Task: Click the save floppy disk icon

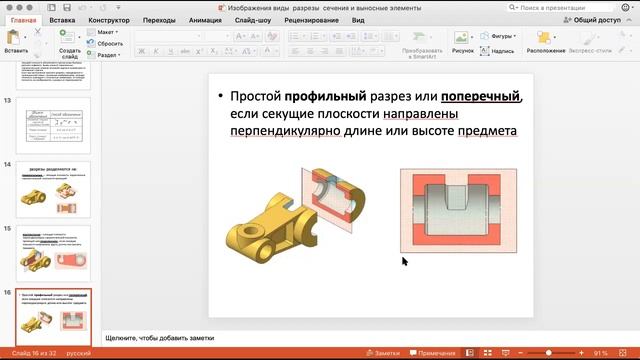Action: point(67,8)
